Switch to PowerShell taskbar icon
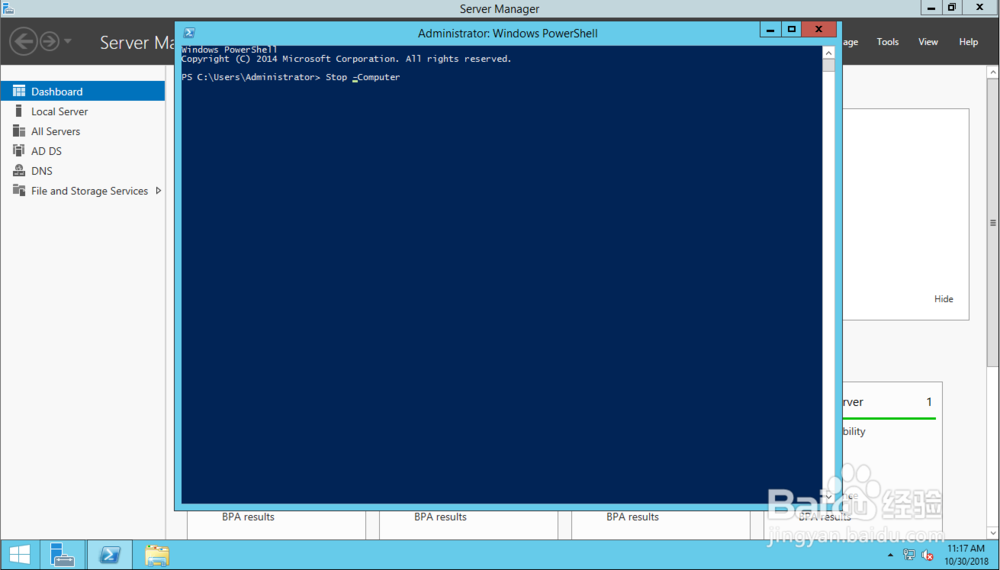 [x=110, y=555]
